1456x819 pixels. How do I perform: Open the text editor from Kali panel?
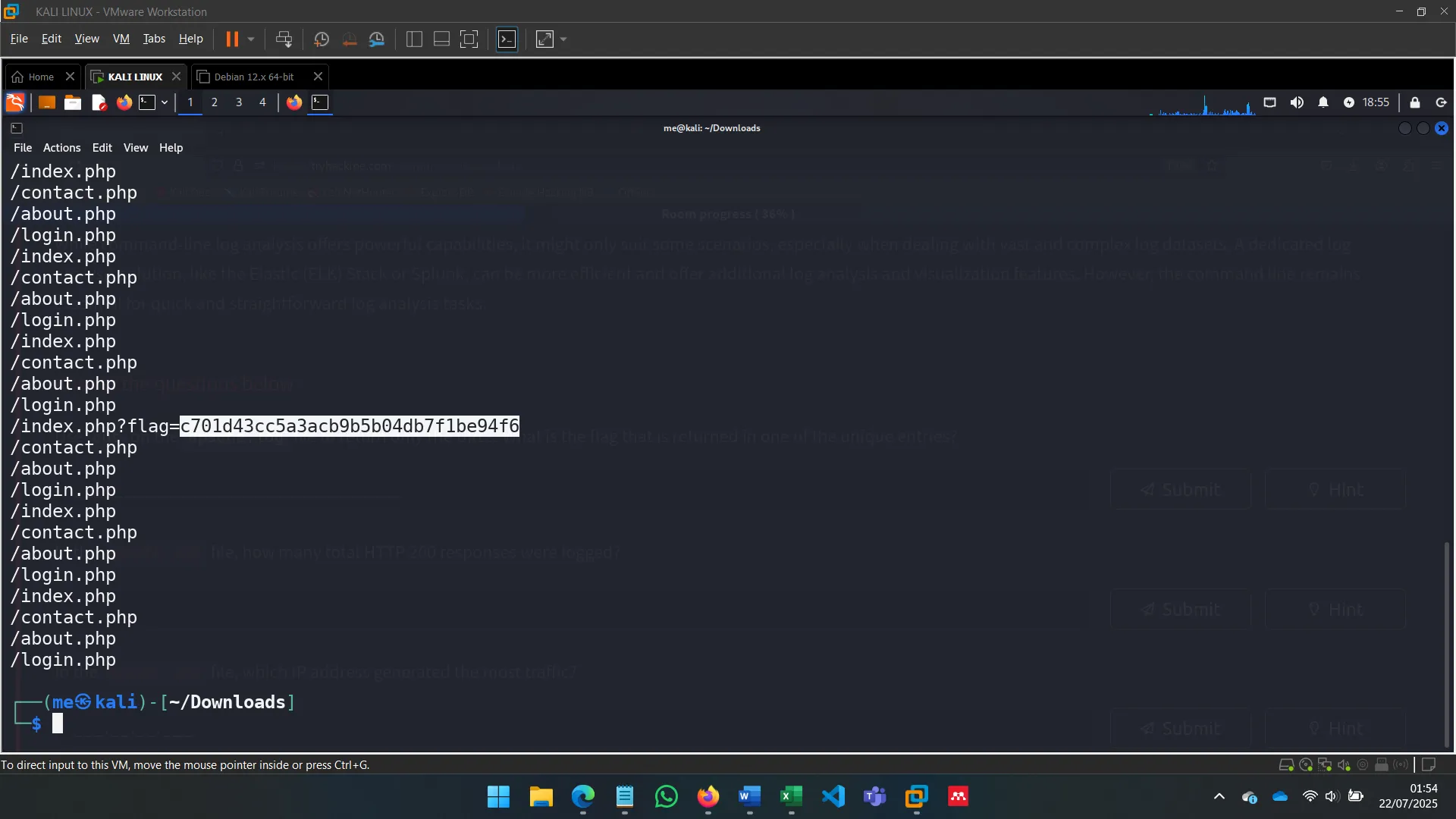(98, 102)
